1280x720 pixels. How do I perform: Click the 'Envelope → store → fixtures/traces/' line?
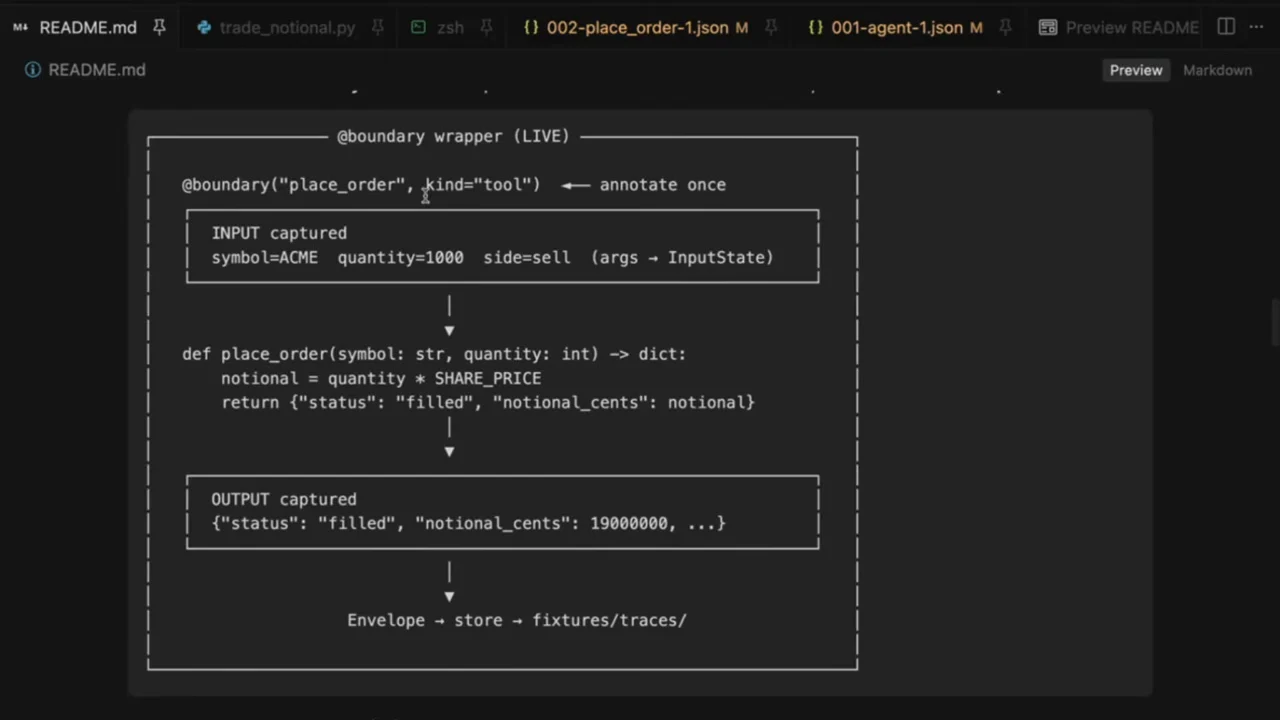coord(517,620)
